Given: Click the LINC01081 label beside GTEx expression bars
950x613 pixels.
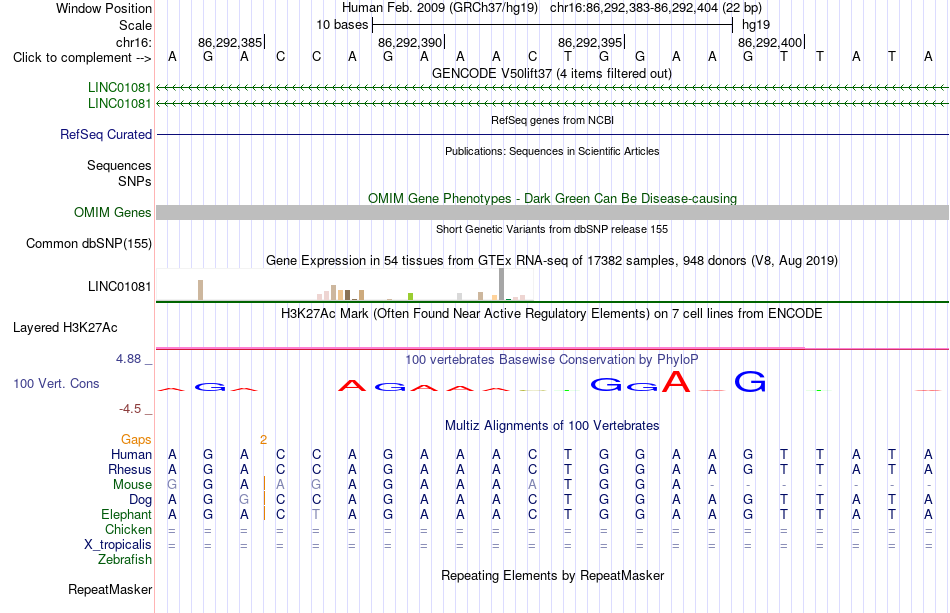Looking at the screenshot, I should click(x=119, y=287).
